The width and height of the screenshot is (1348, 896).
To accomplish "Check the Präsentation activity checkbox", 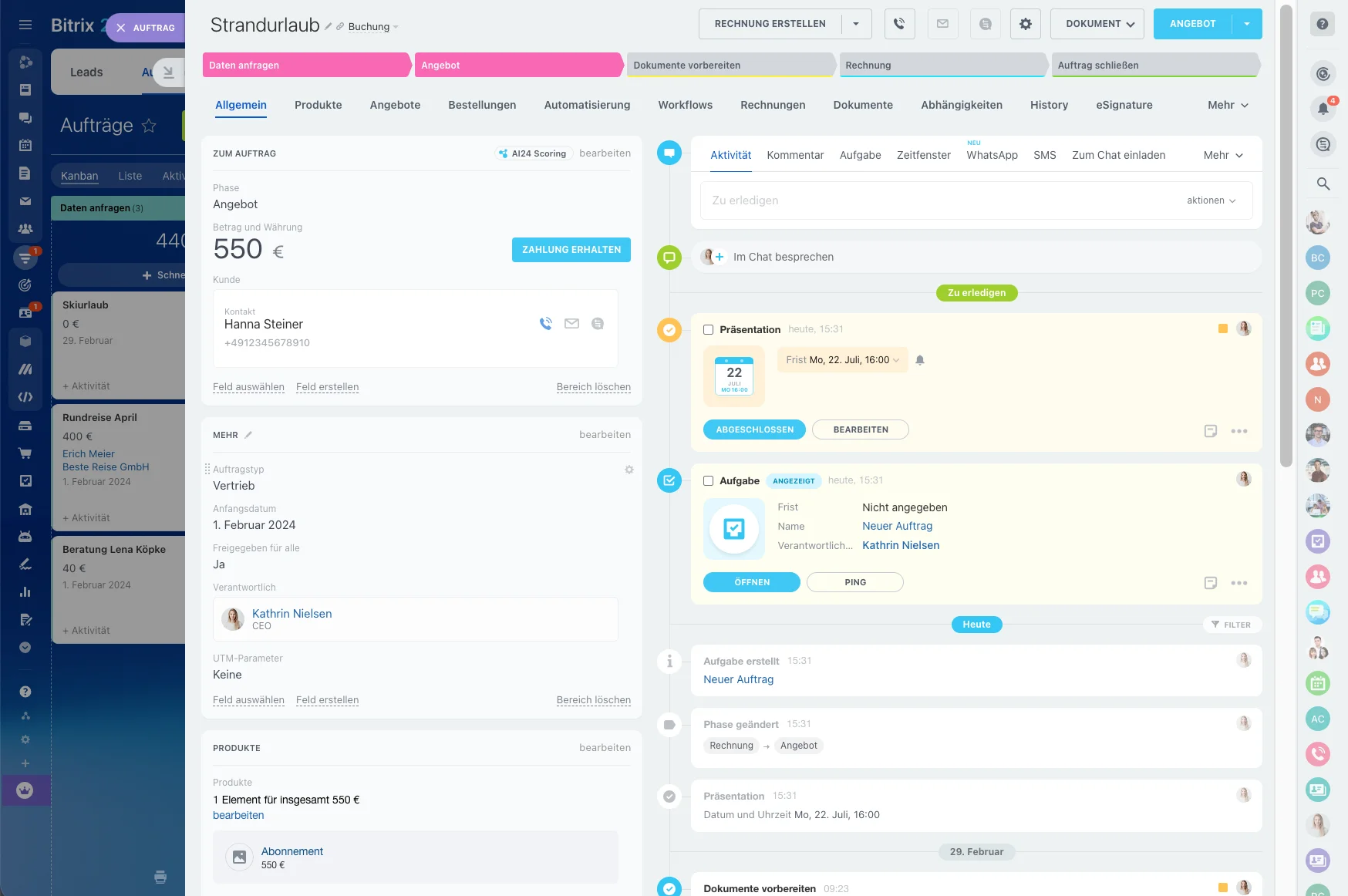I will tap(708, 329).
